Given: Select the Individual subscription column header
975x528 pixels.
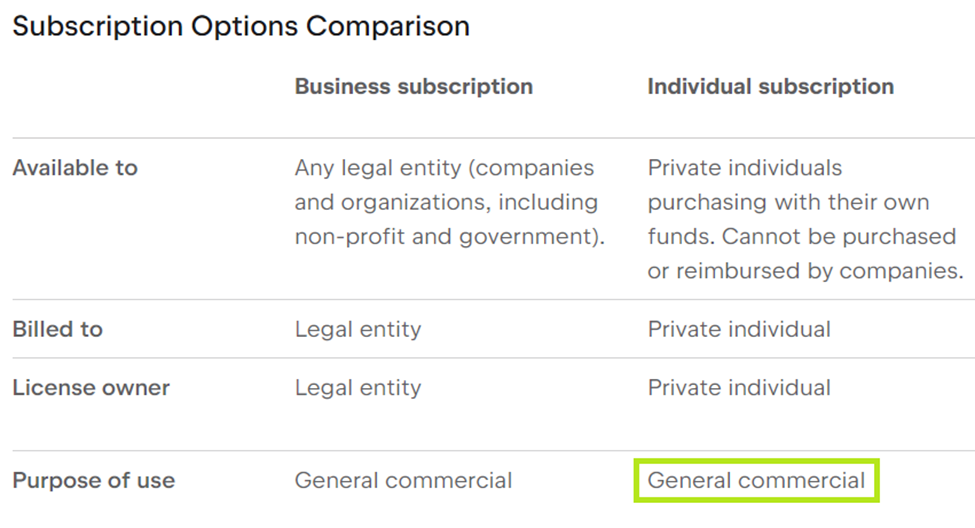Looking at the screenshot, I should (770, 87).
